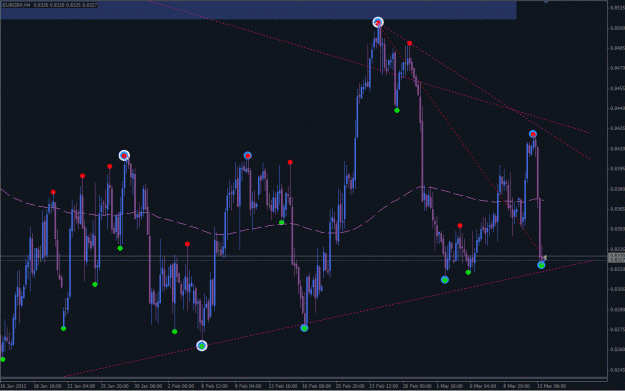The width and height of the screenshot is (625, 391).
Task: Click the '6 Mar 04:00' time axis label
Action: (x=483, y=386)
